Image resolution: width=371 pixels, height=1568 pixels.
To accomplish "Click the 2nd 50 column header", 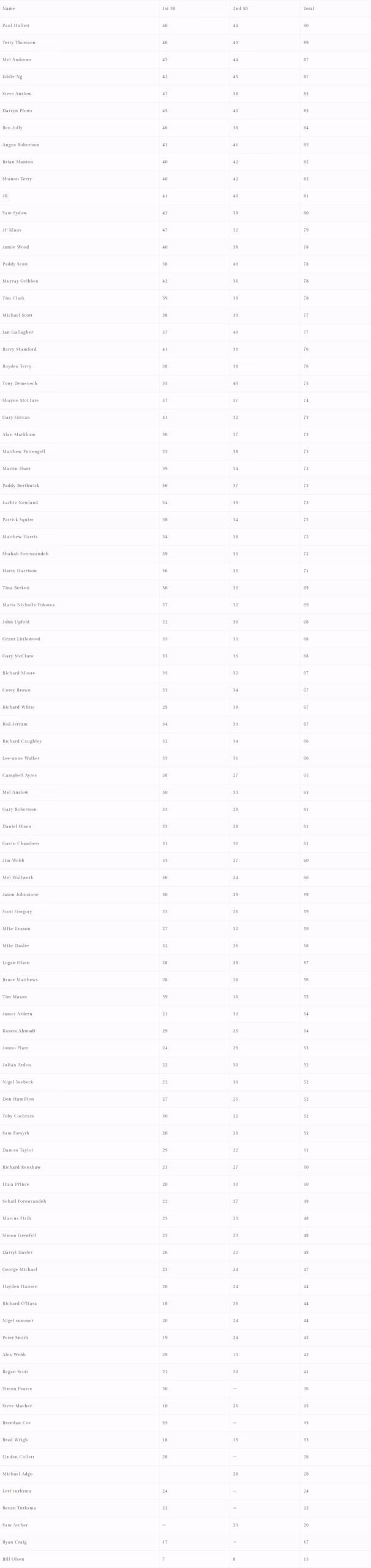I will click(240, 9).
